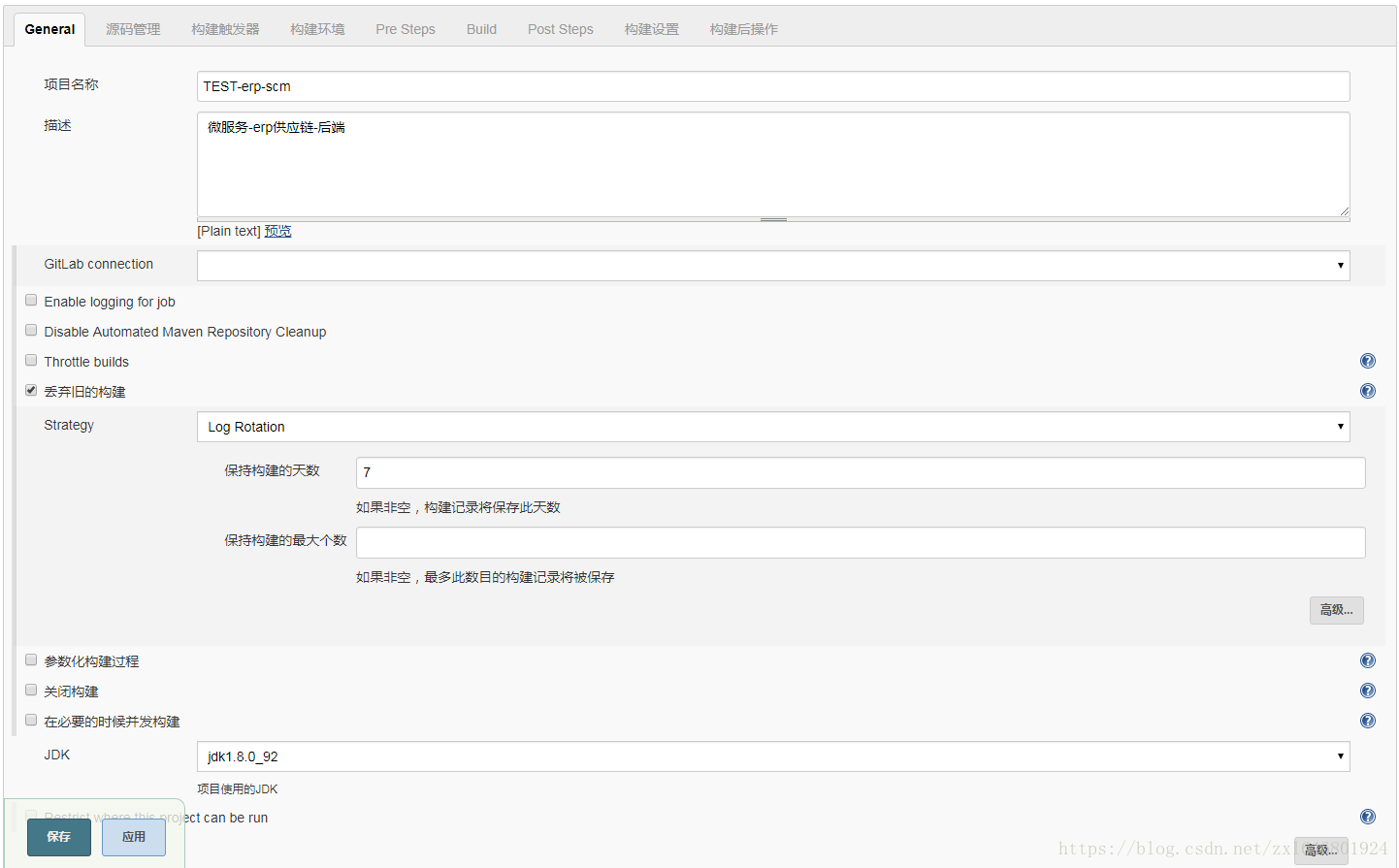Expand the Strategy Log Rotation dropdown
1399x868 pixels.
tap(773, 427)
